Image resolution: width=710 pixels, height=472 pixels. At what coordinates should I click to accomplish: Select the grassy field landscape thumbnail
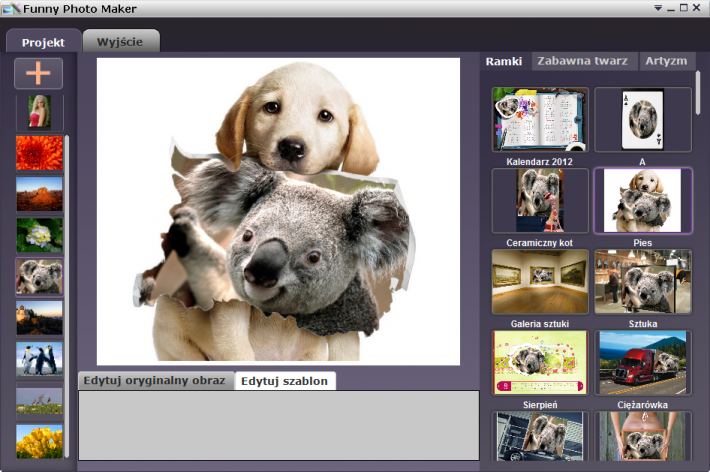point(39,400)
